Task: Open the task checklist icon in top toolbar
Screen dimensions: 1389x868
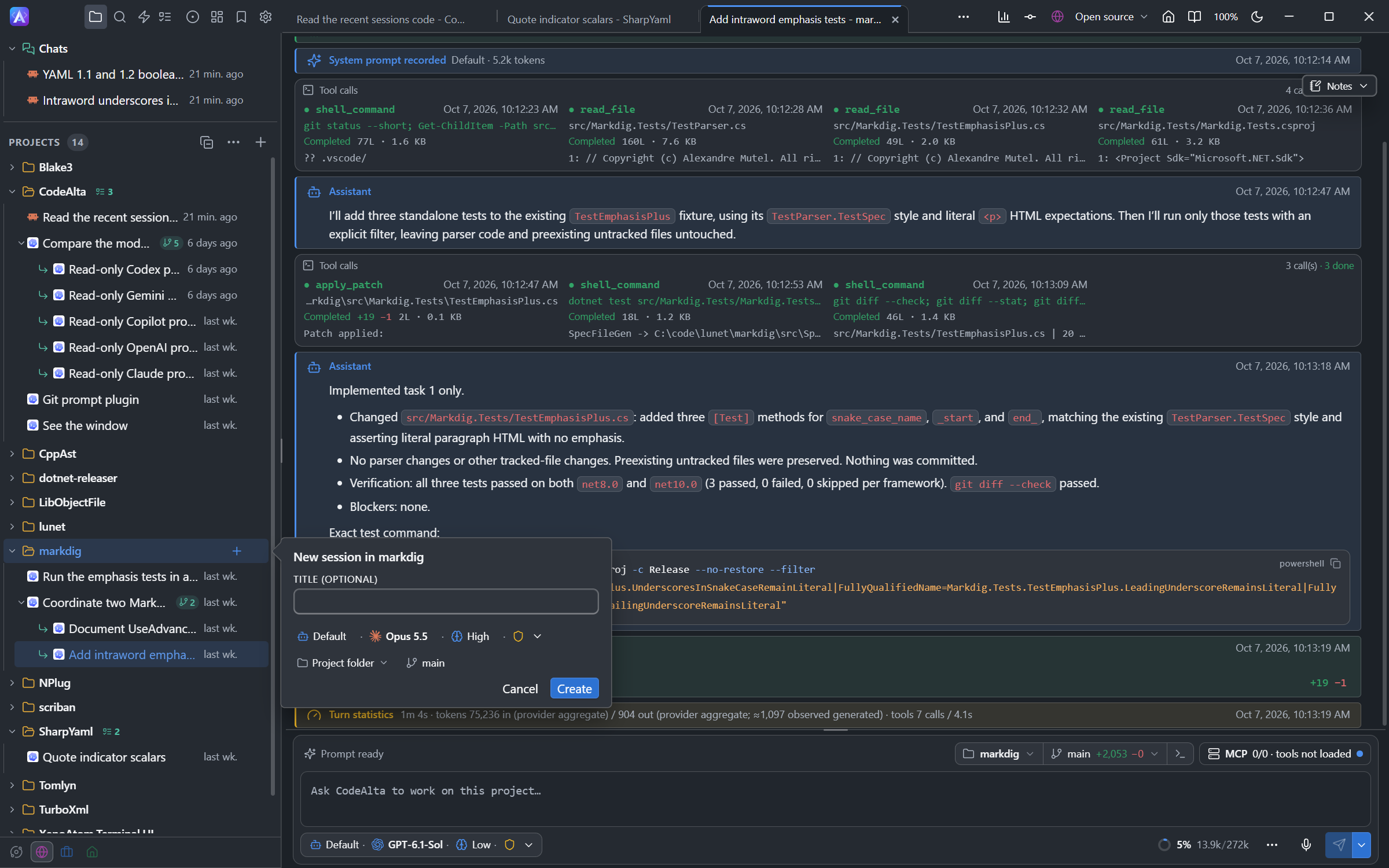Action: point(166,17)
